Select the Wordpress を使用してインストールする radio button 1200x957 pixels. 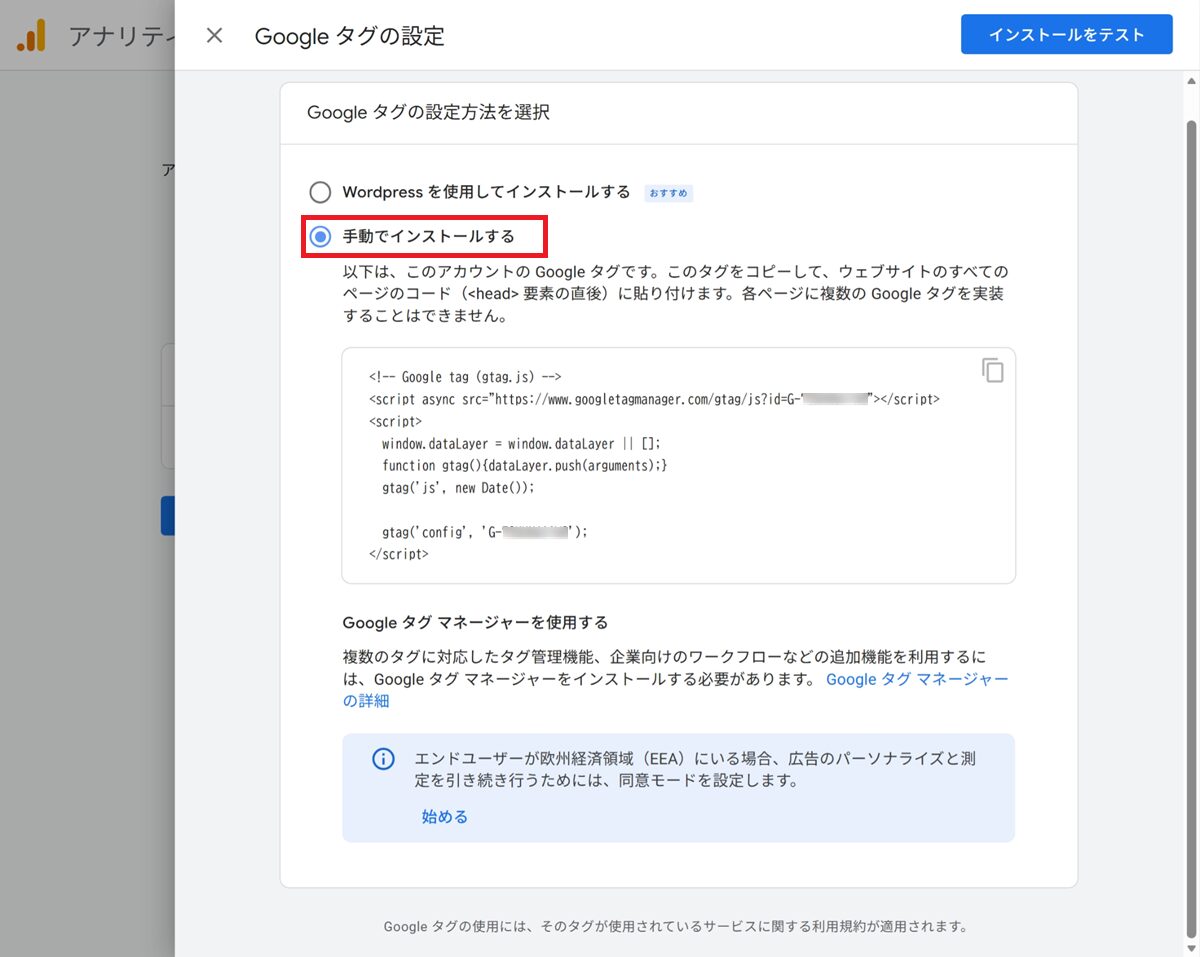click(x=320, y=192)
